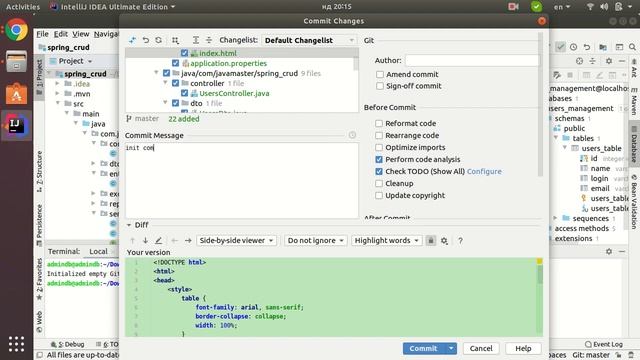
Task: Enable Amend commit checkbox
Action: coord(380,74)
